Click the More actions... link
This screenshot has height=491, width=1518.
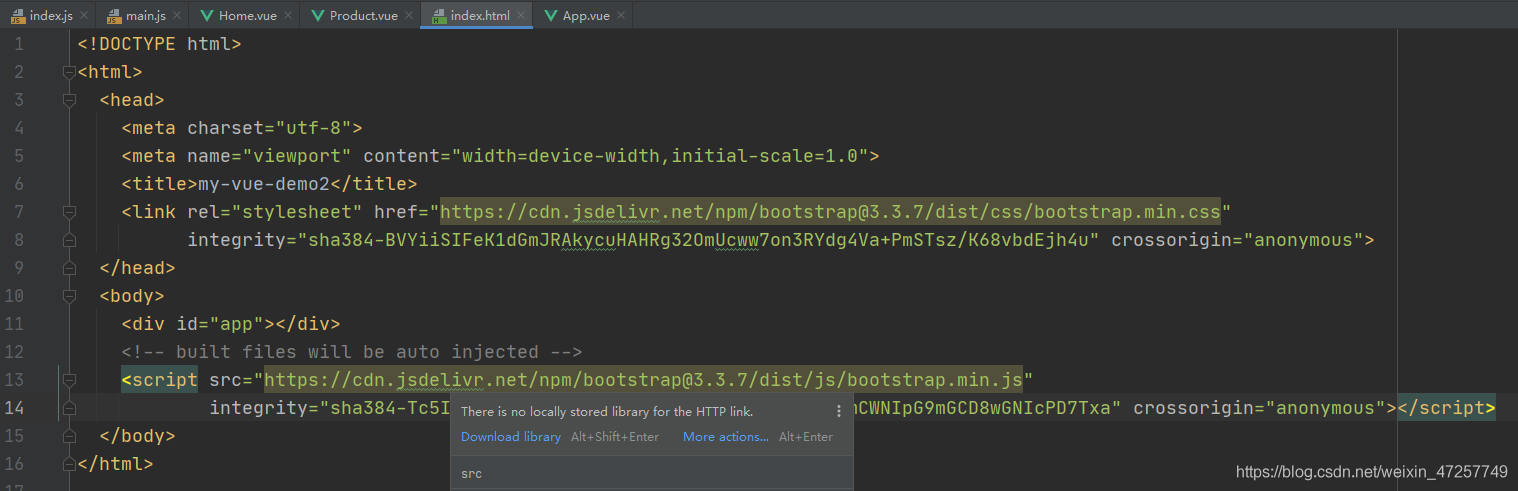pyautogui.click(x=726, y=437)
